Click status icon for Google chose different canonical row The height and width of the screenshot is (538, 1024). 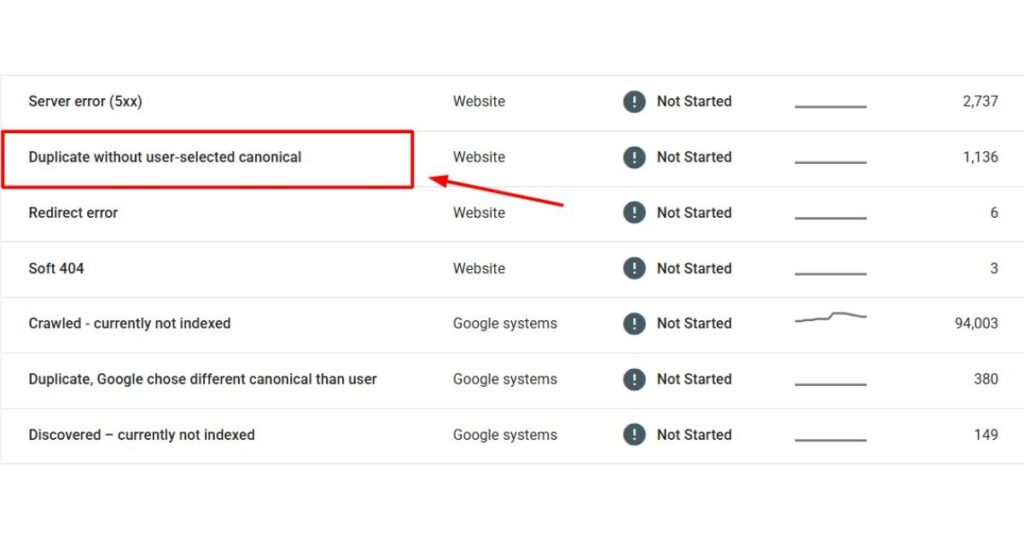coord(634,379)
